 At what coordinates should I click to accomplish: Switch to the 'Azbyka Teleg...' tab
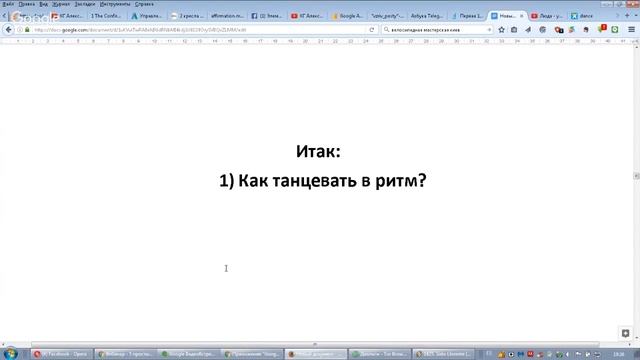(427, 16)
